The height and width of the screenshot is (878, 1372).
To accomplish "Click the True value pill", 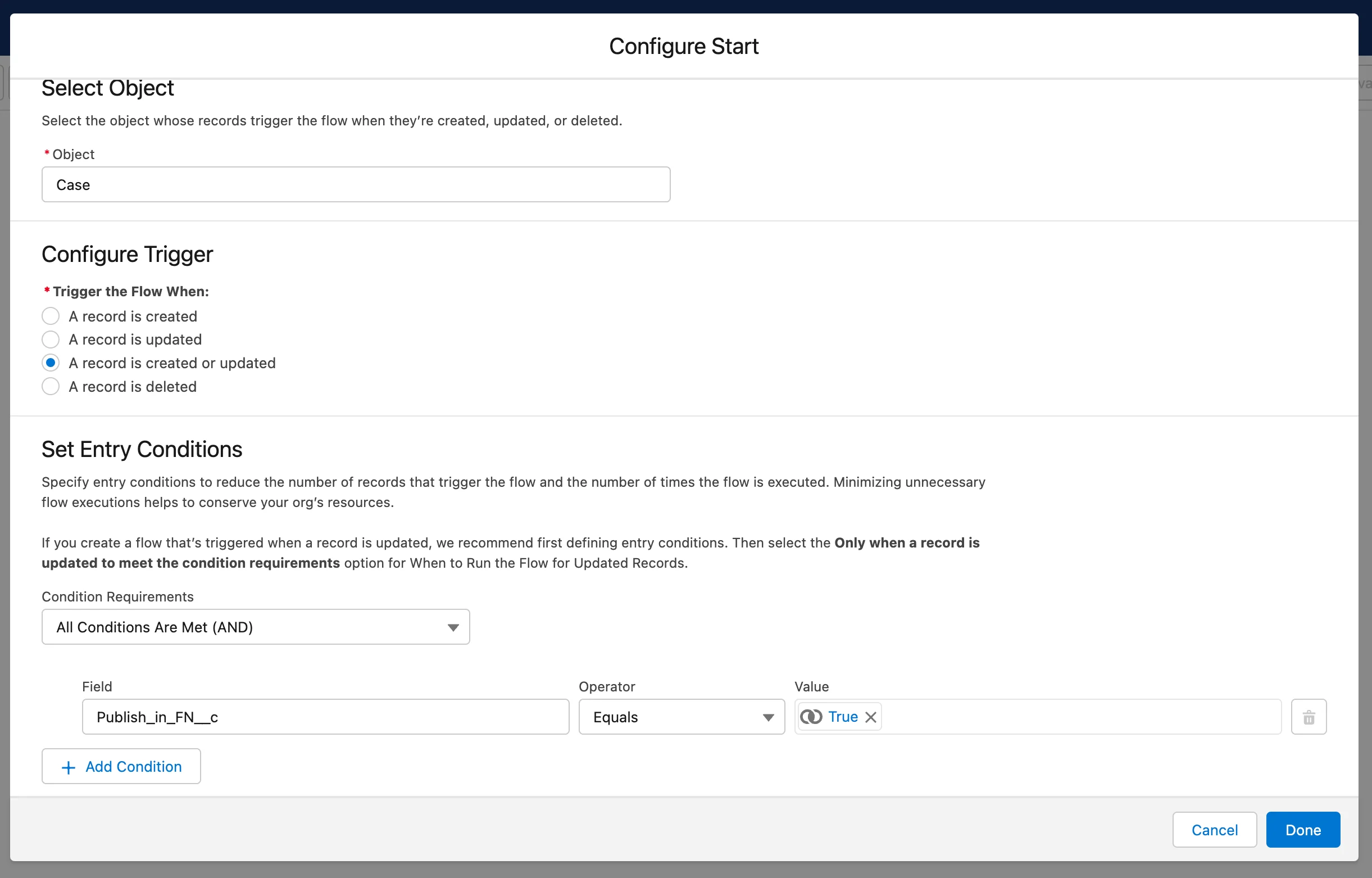I will (842, 717).
